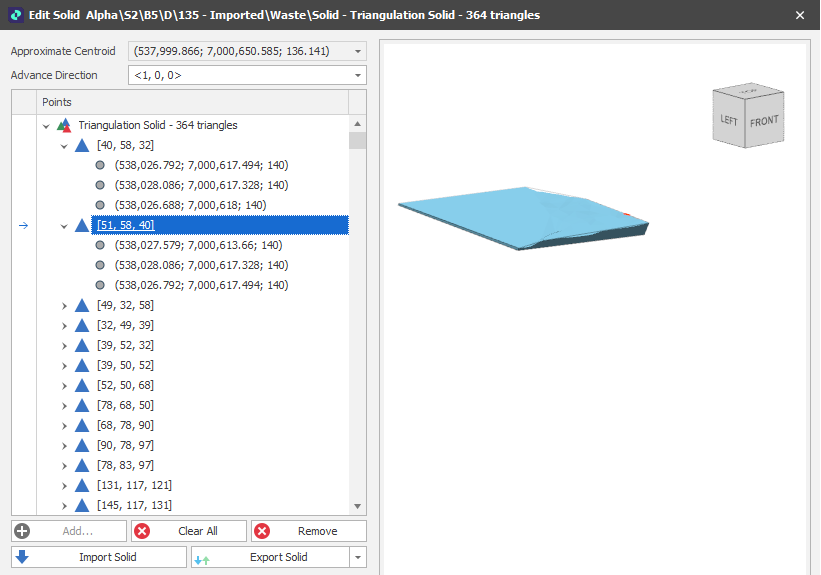Screen dimensions: 821x575
Task: Click the triangle icon beside [52, 50, 68]
Action: tap(82, 385)
